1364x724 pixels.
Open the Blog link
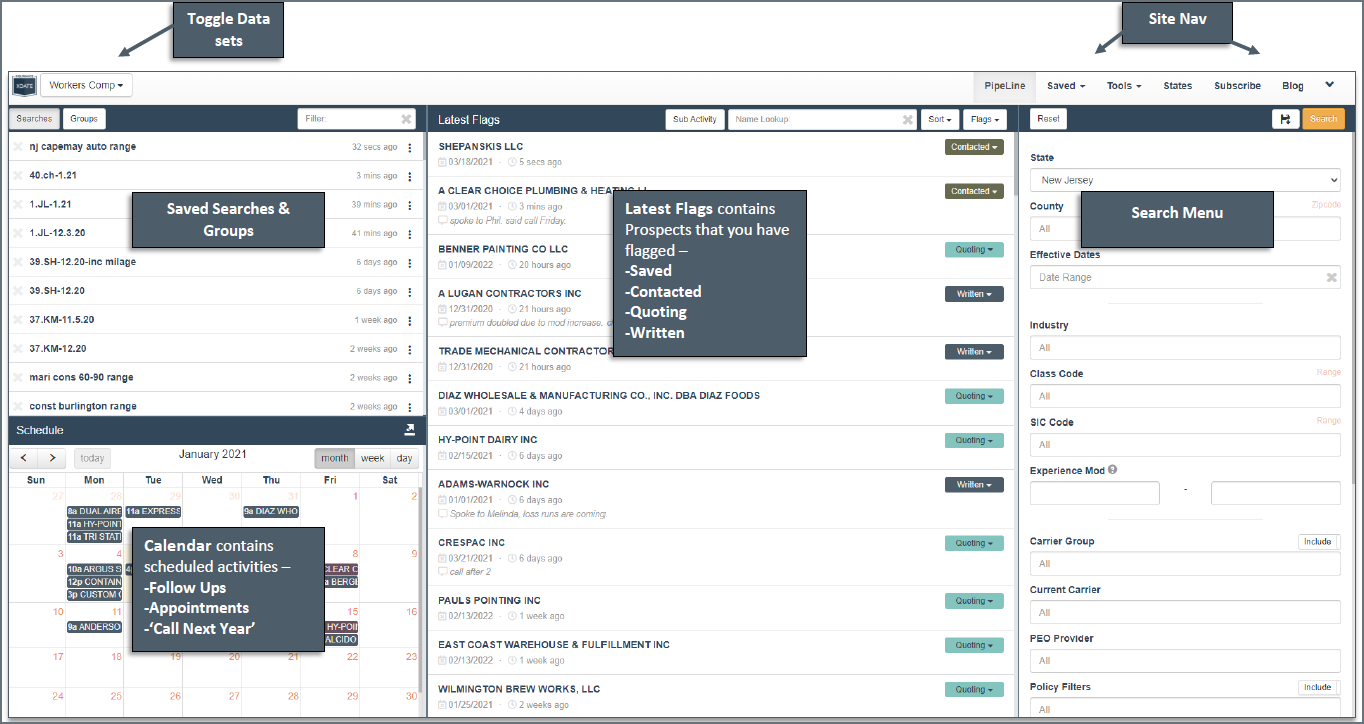(1293, 86)
